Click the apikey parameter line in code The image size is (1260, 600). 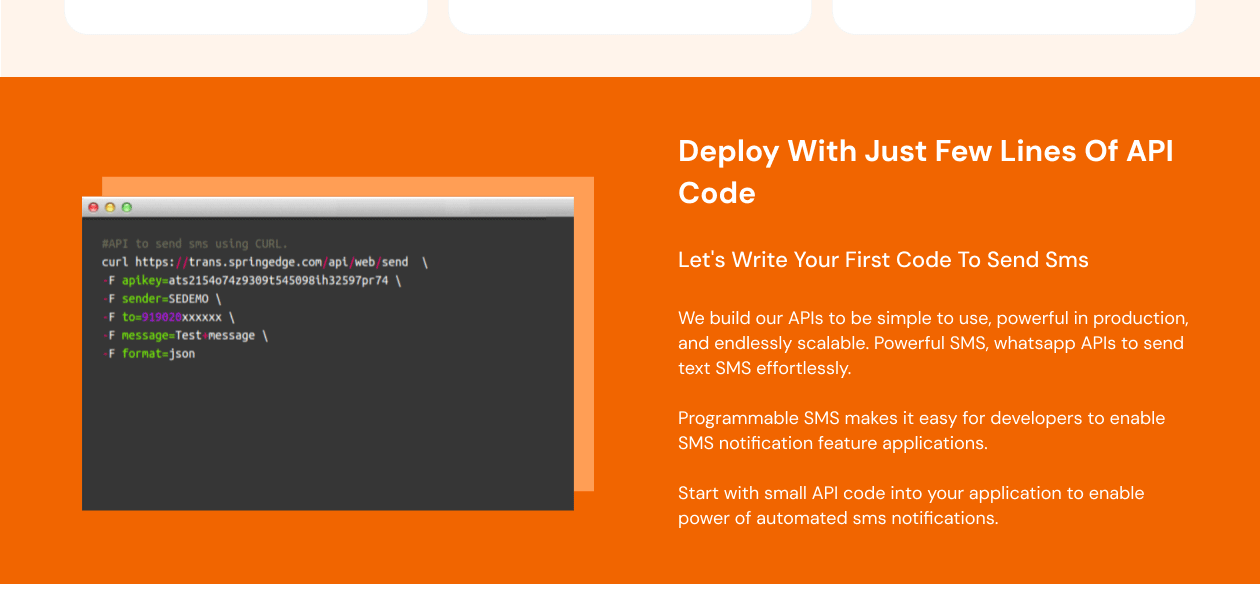250,281
